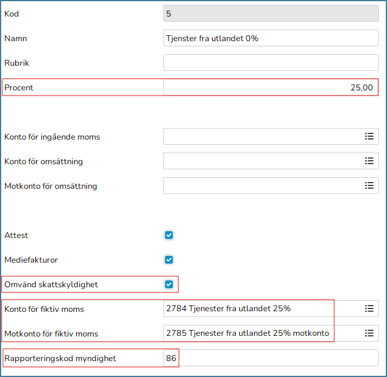Click the Motkonto för omsättning field
The image size is (387, 377).
(x=271, y=186)
